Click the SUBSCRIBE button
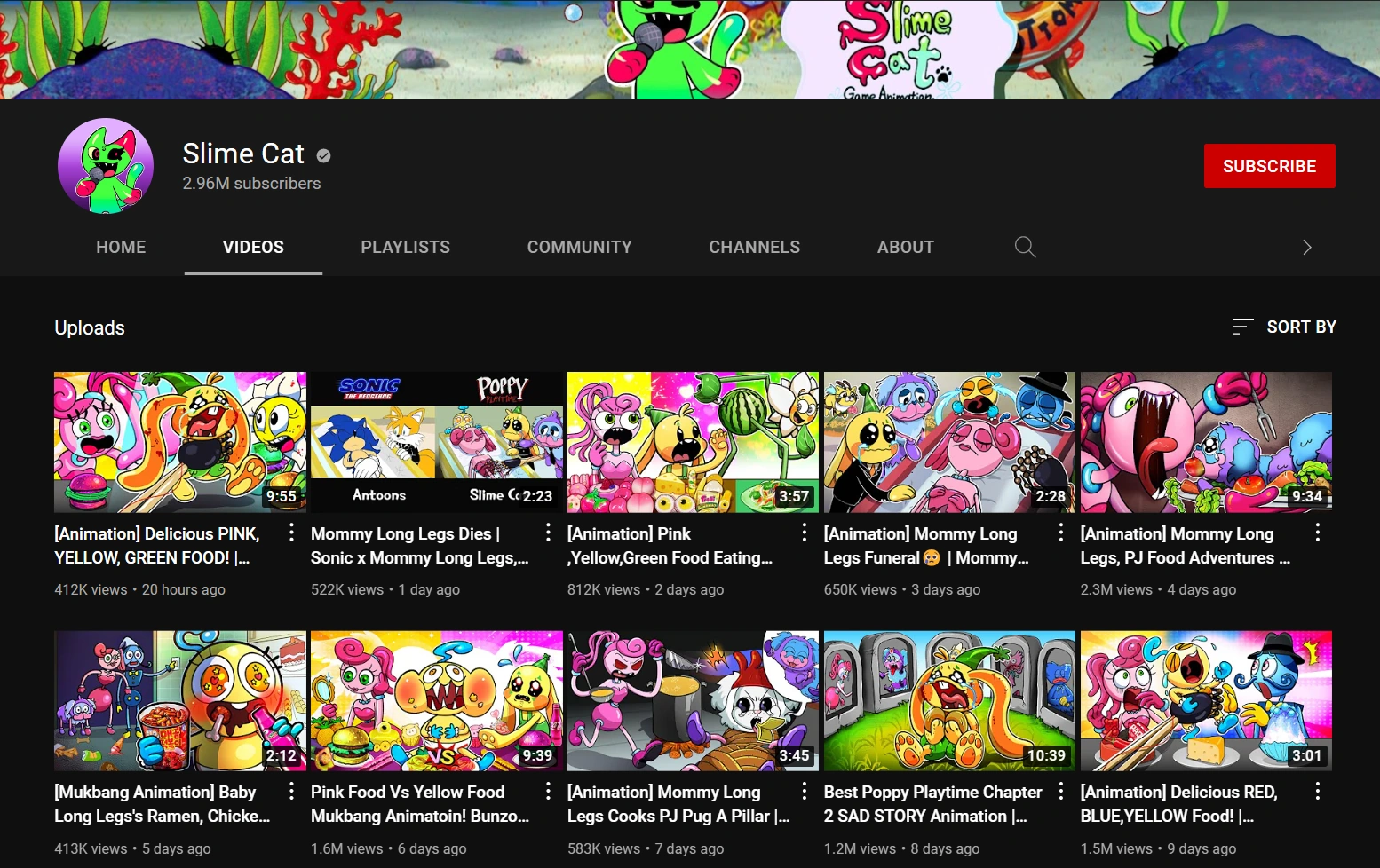Viewport: 1380px width, 868px height. tap(1269, 166)
